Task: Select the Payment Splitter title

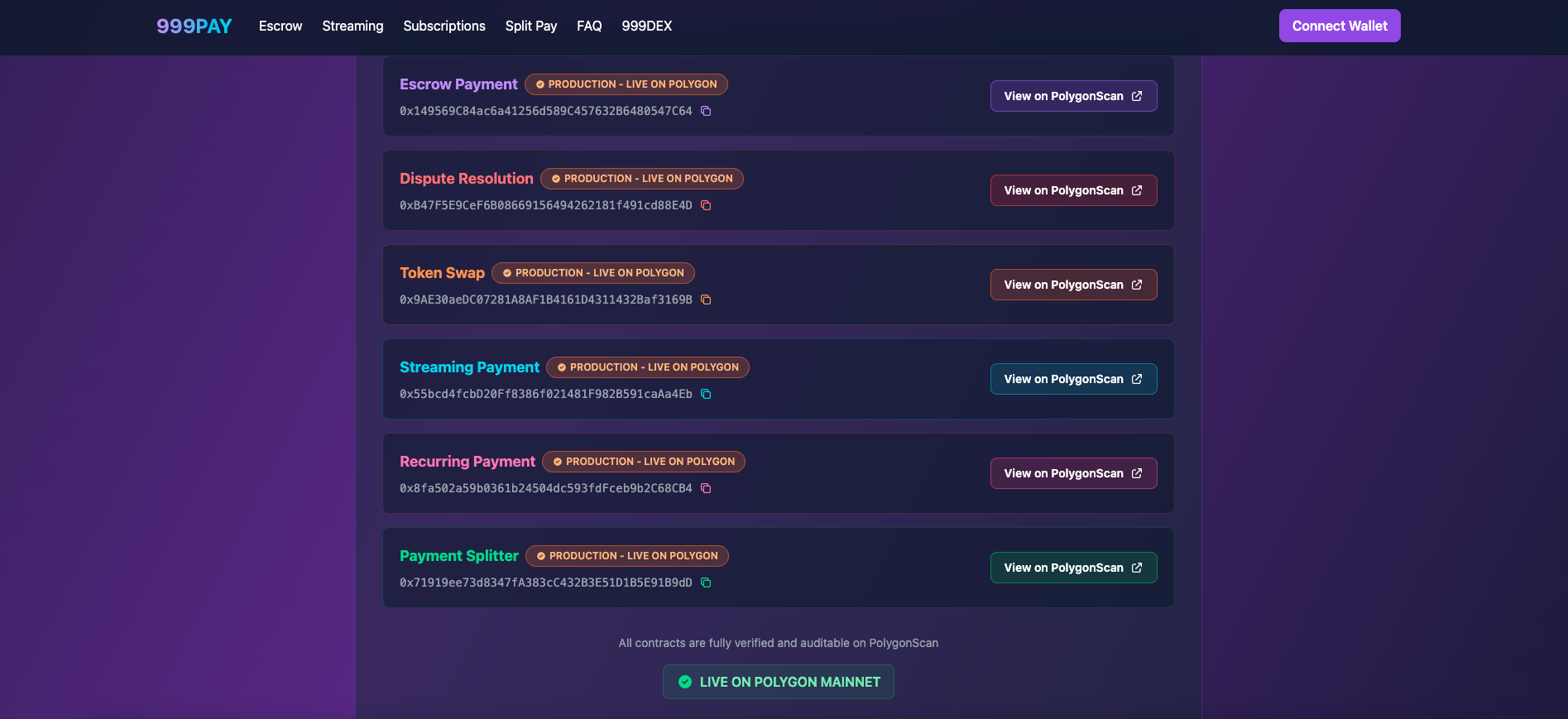Action: coord(459,556)
